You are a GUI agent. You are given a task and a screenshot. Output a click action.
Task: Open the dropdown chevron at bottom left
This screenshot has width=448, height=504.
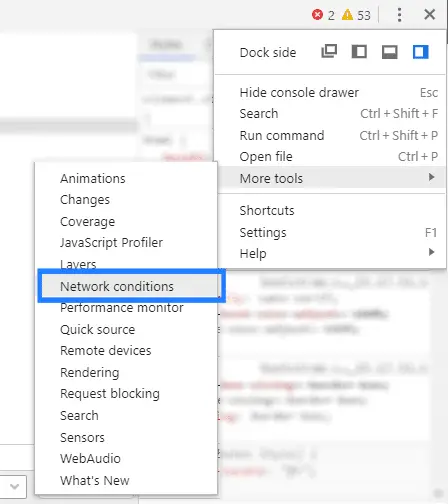tap(14, 487)
